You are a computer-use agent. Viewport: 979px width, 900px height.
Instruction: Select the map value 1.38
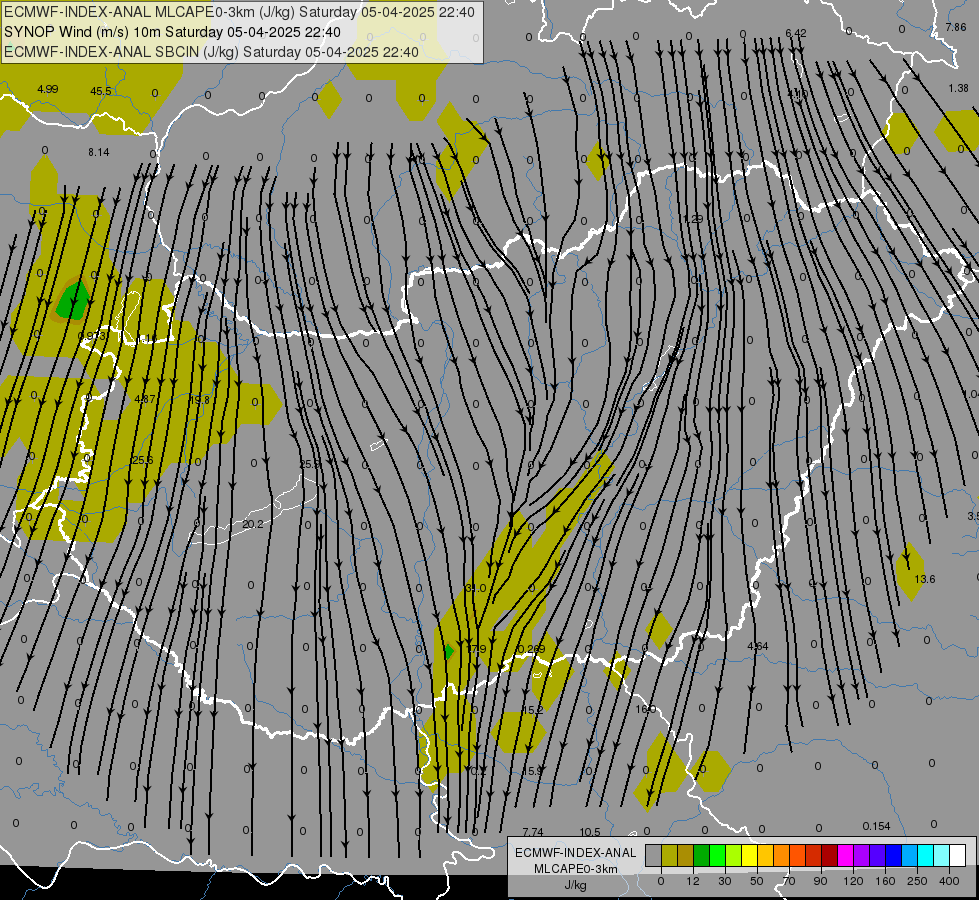[x=958, y=88]
